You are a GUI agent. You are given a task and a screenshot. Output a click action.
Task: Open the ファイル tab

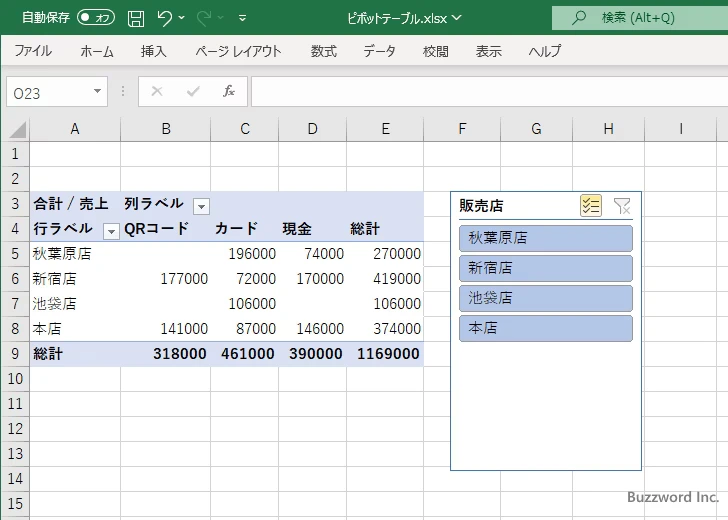[33, 51]
